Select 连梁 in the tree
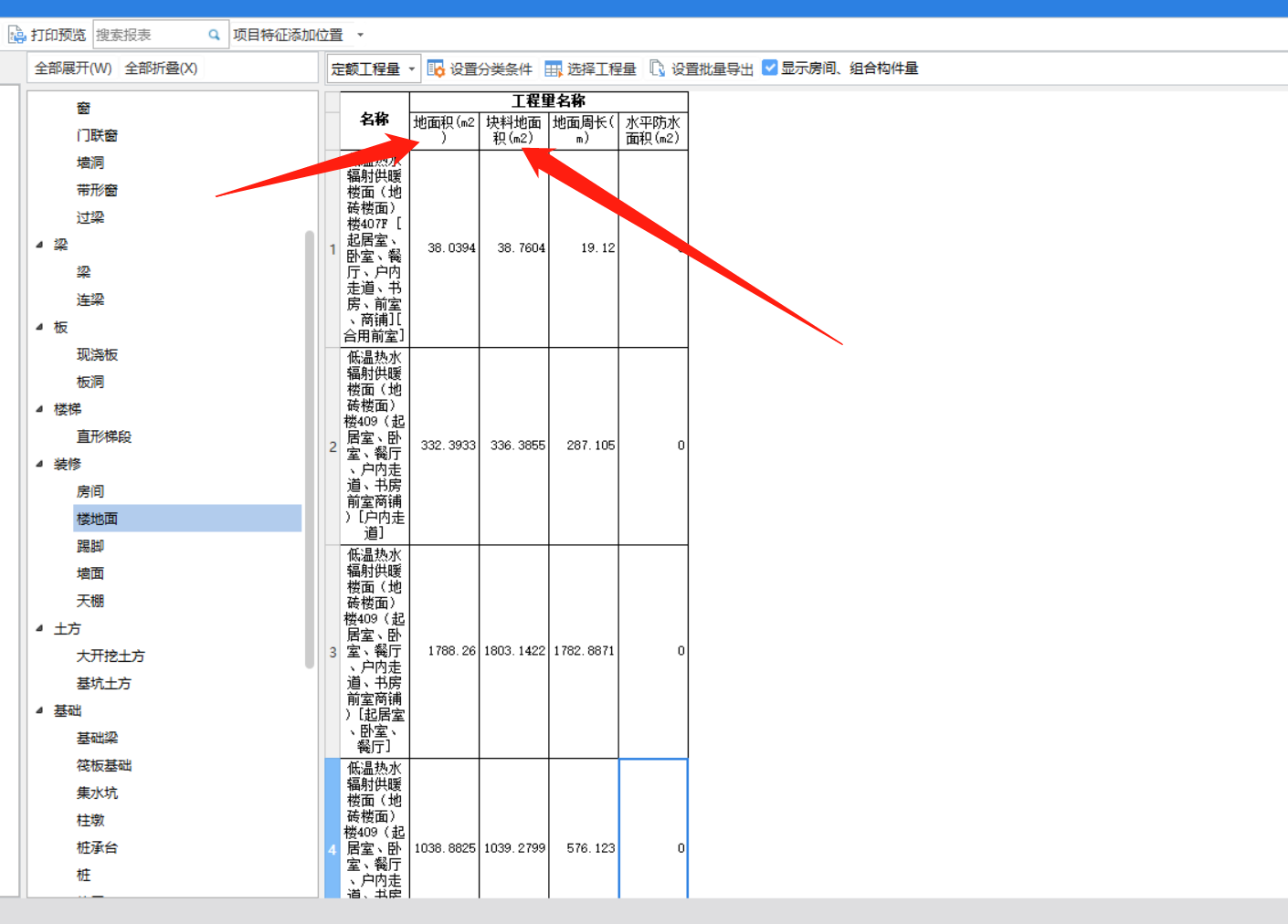The image size is (1288, 924). coord(90,299)
